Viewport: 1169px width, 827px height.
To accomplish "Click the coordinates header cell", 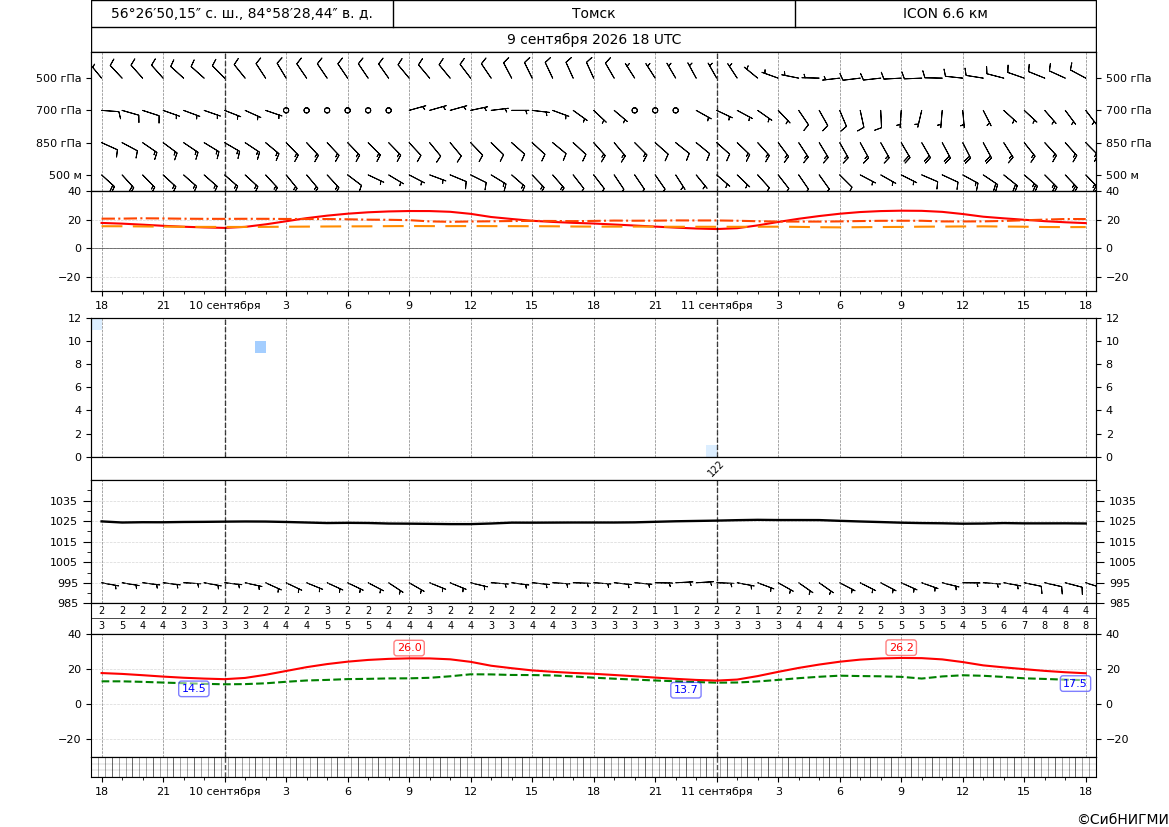I will [242, 13].
